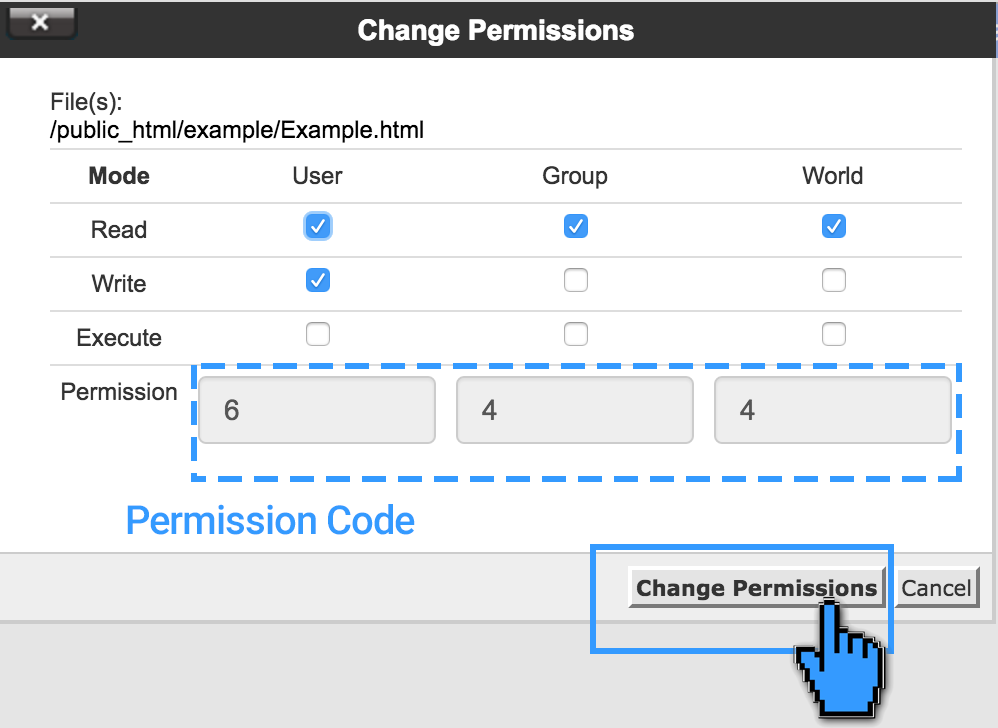Enable Execute permission for Group
The image size is (998, 728).
point(575,334)
